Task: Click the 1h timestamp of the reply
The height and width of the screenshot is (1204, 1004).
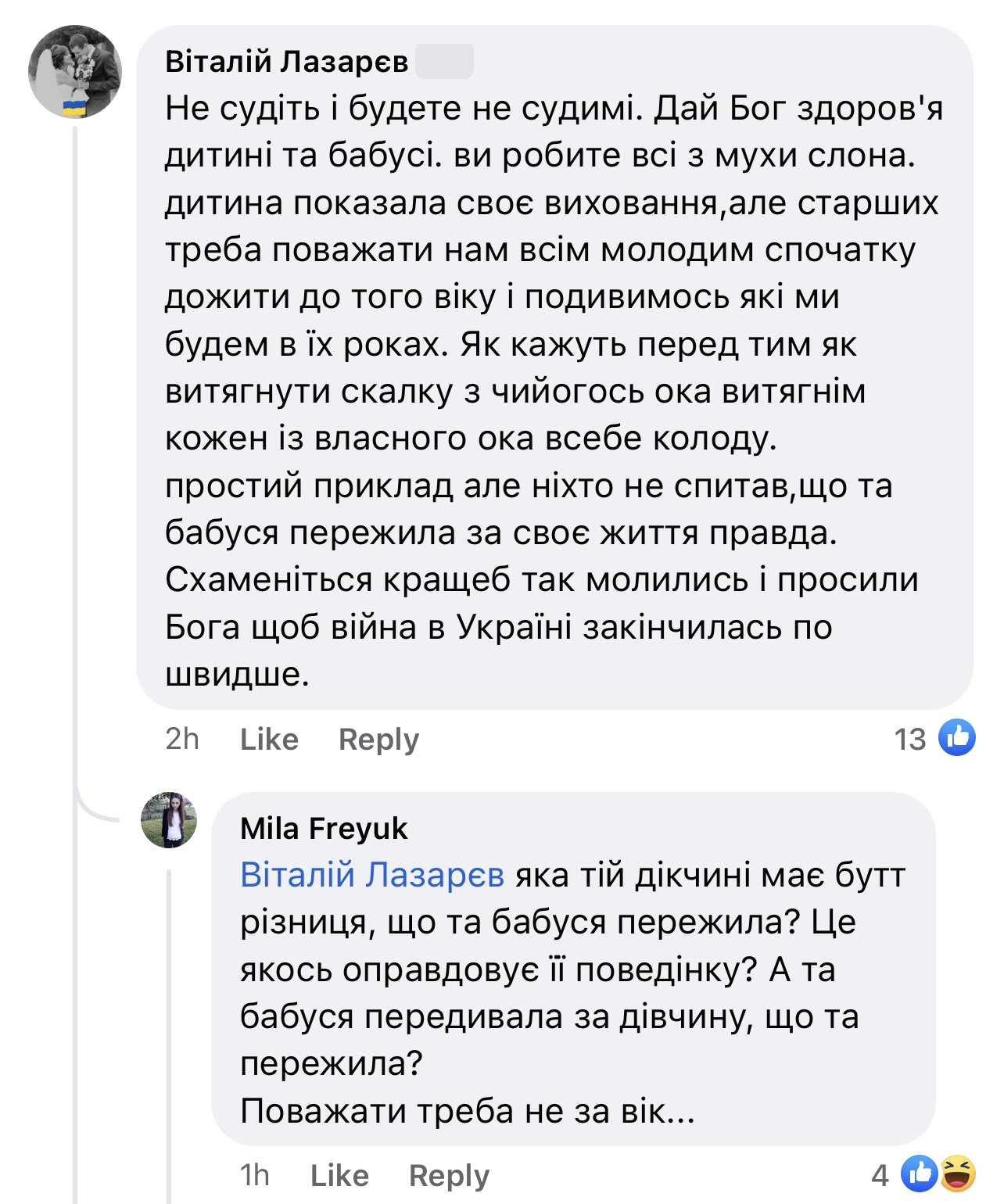Action: pos(254,1175)
